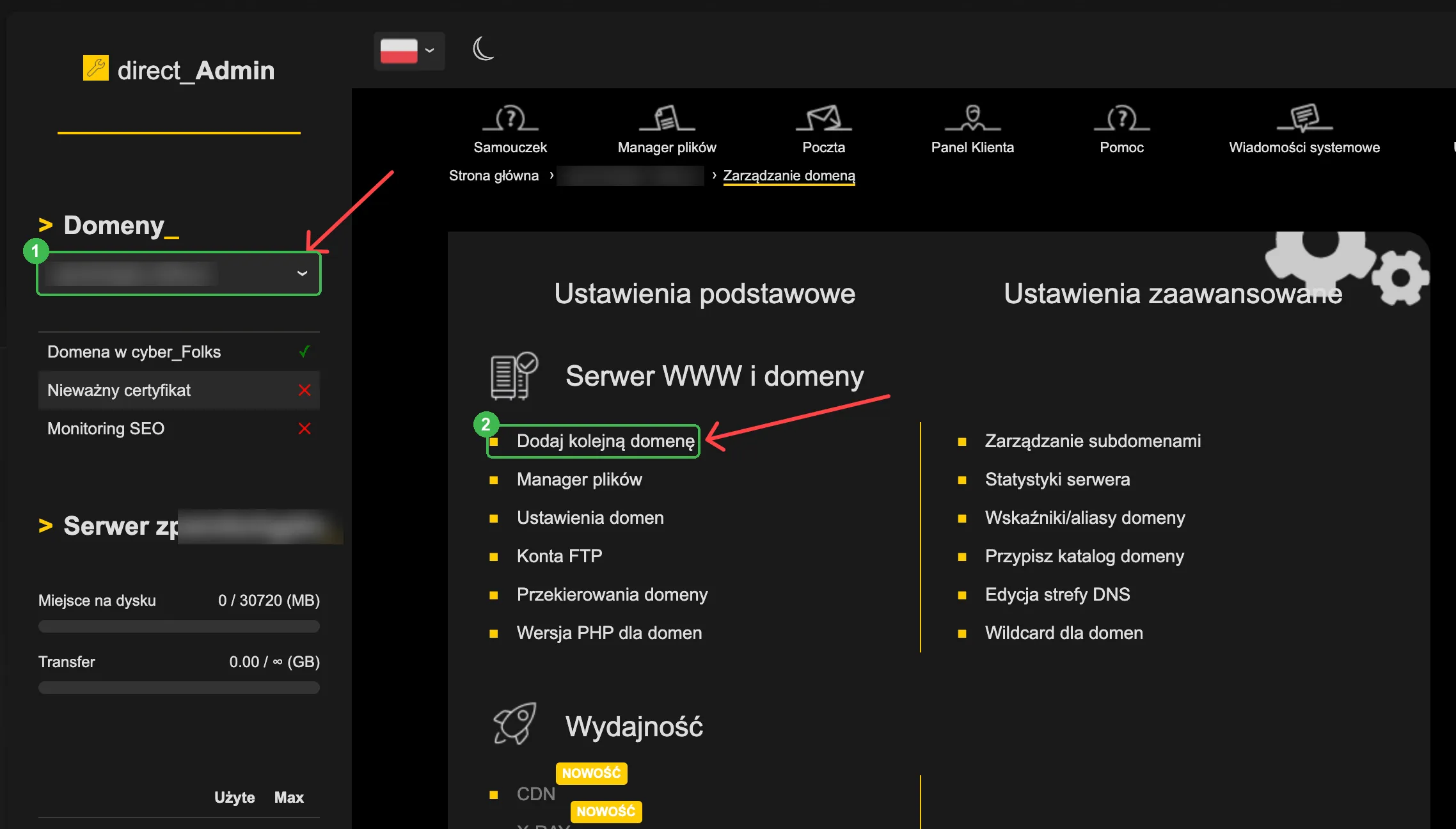Open Konta FTP
The height and width of the screenshot is (829, 1456).
click(x=559, y=557)
